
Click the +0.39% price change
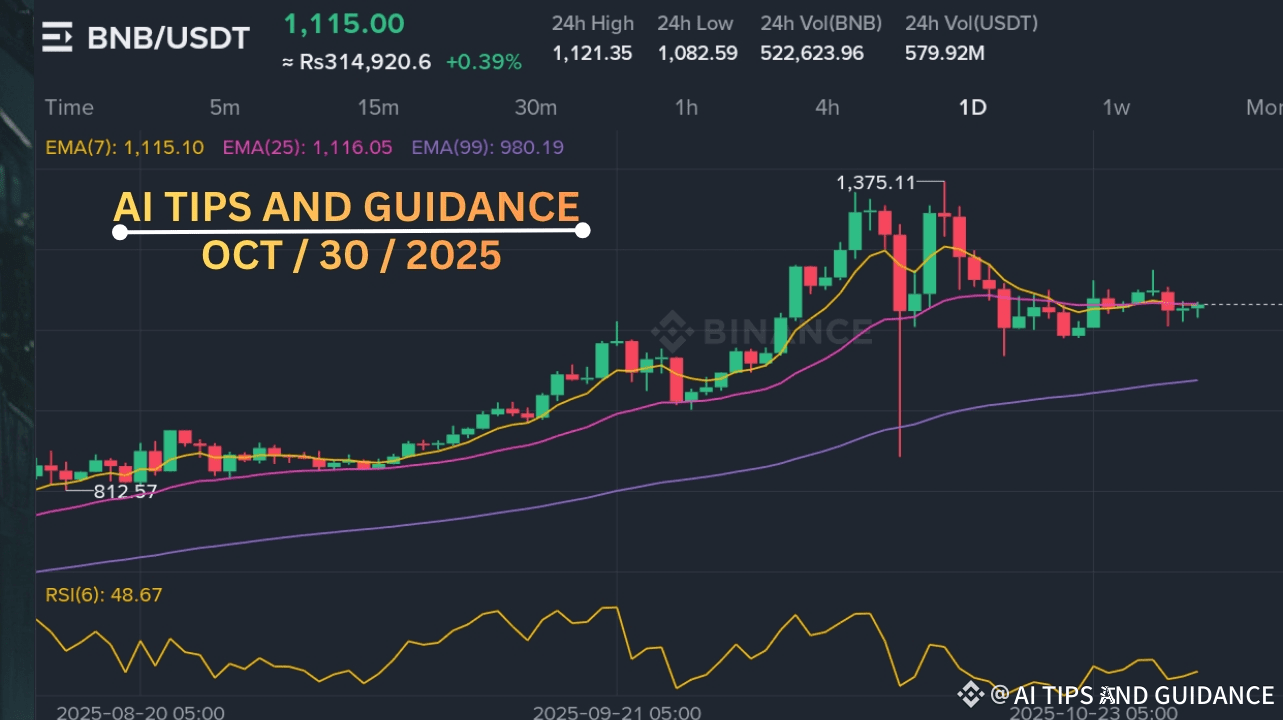point(484,62)
